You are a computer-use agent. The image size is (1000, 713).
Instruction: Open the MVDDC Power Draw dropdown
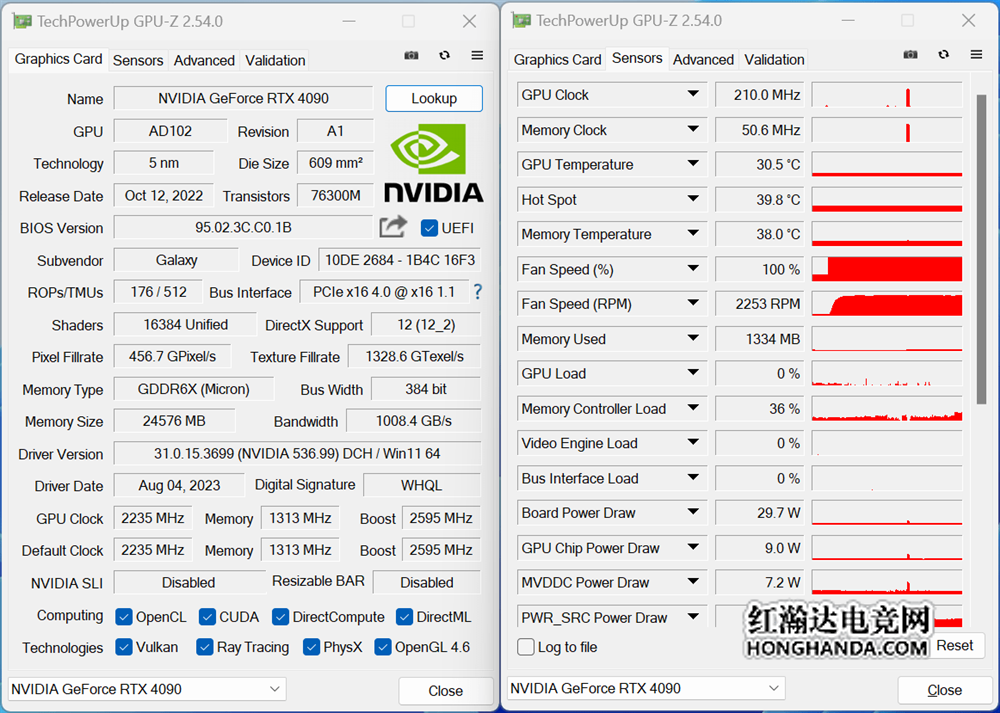tap(693, 582)
